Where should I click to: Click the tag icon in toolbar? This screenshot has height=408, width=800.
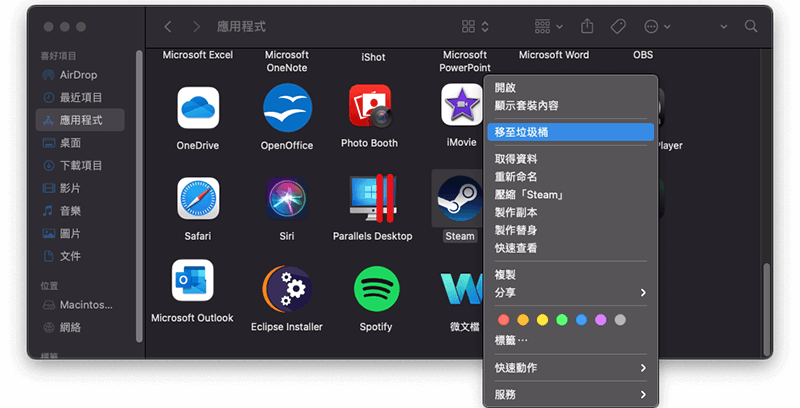(x=618, y=26)
